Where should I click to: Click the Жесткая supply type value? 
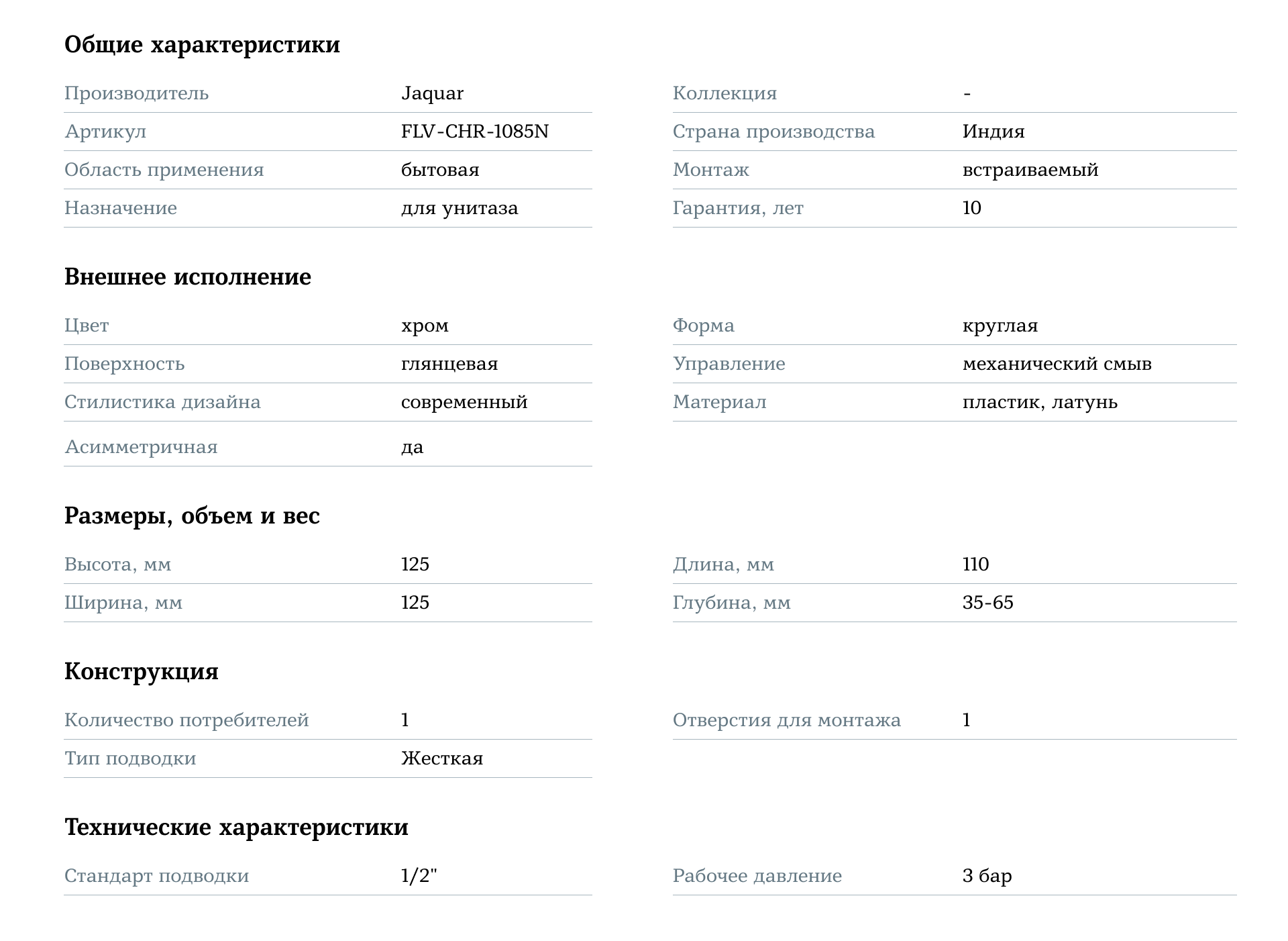point(442,758)
